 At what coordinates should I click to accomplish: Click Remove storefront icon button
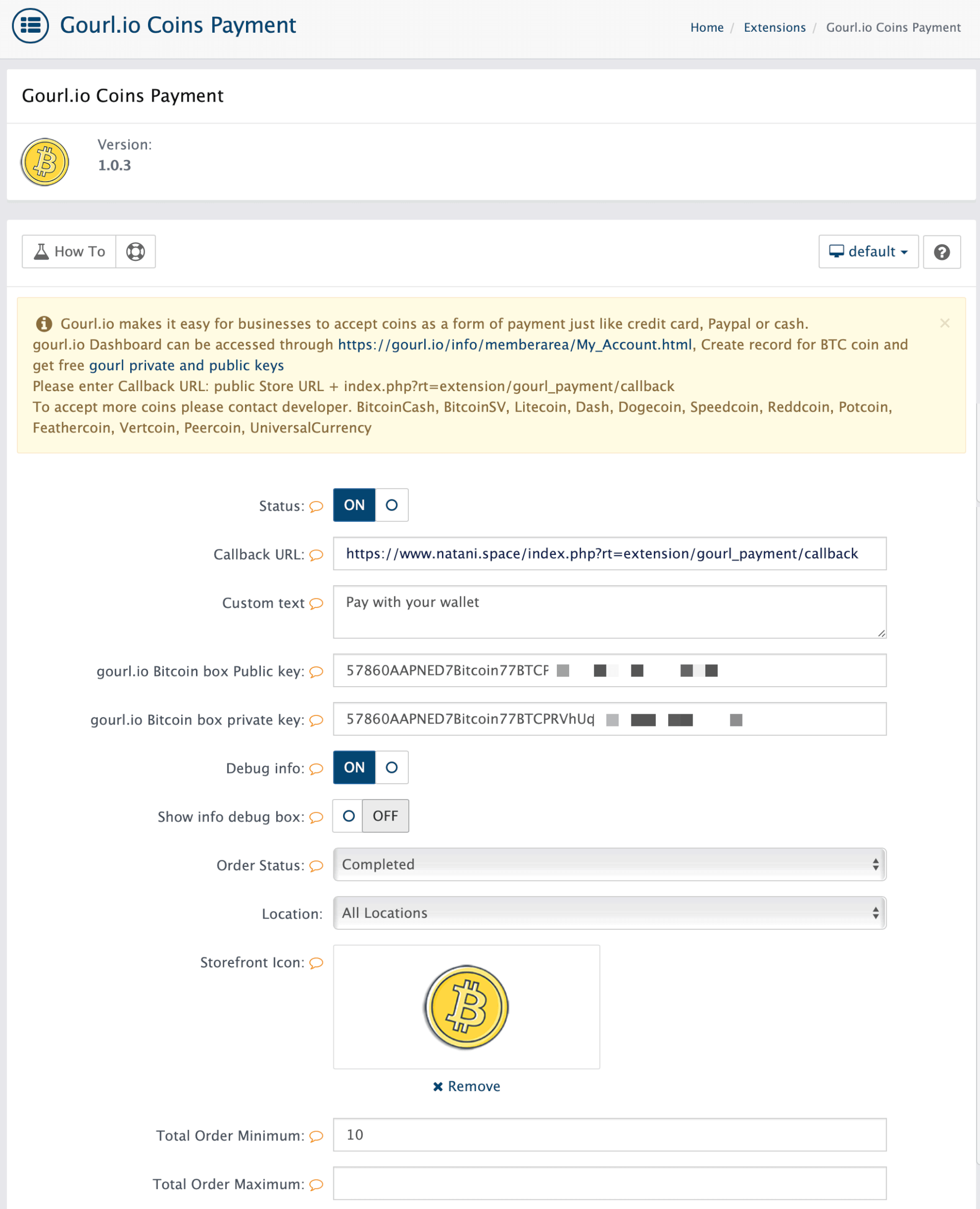point(466,1085)
